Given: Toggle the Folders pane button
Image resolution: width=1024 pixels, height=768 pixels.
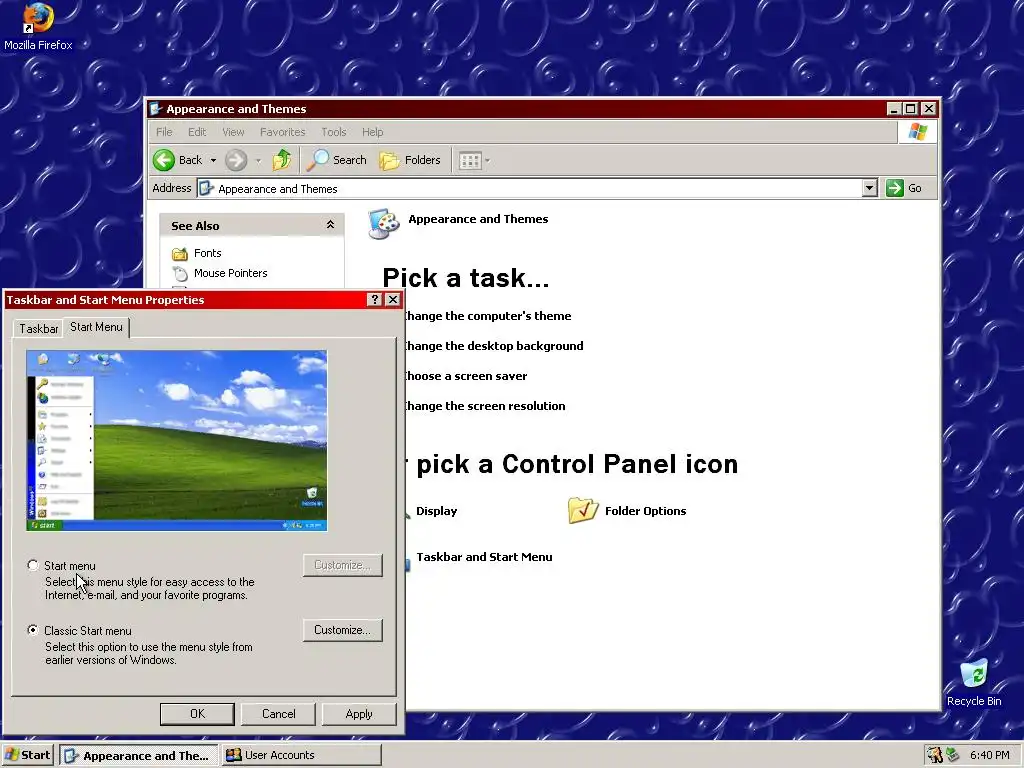Looking at the screenshot, I should pyautogui.click(x=410, y=160).
